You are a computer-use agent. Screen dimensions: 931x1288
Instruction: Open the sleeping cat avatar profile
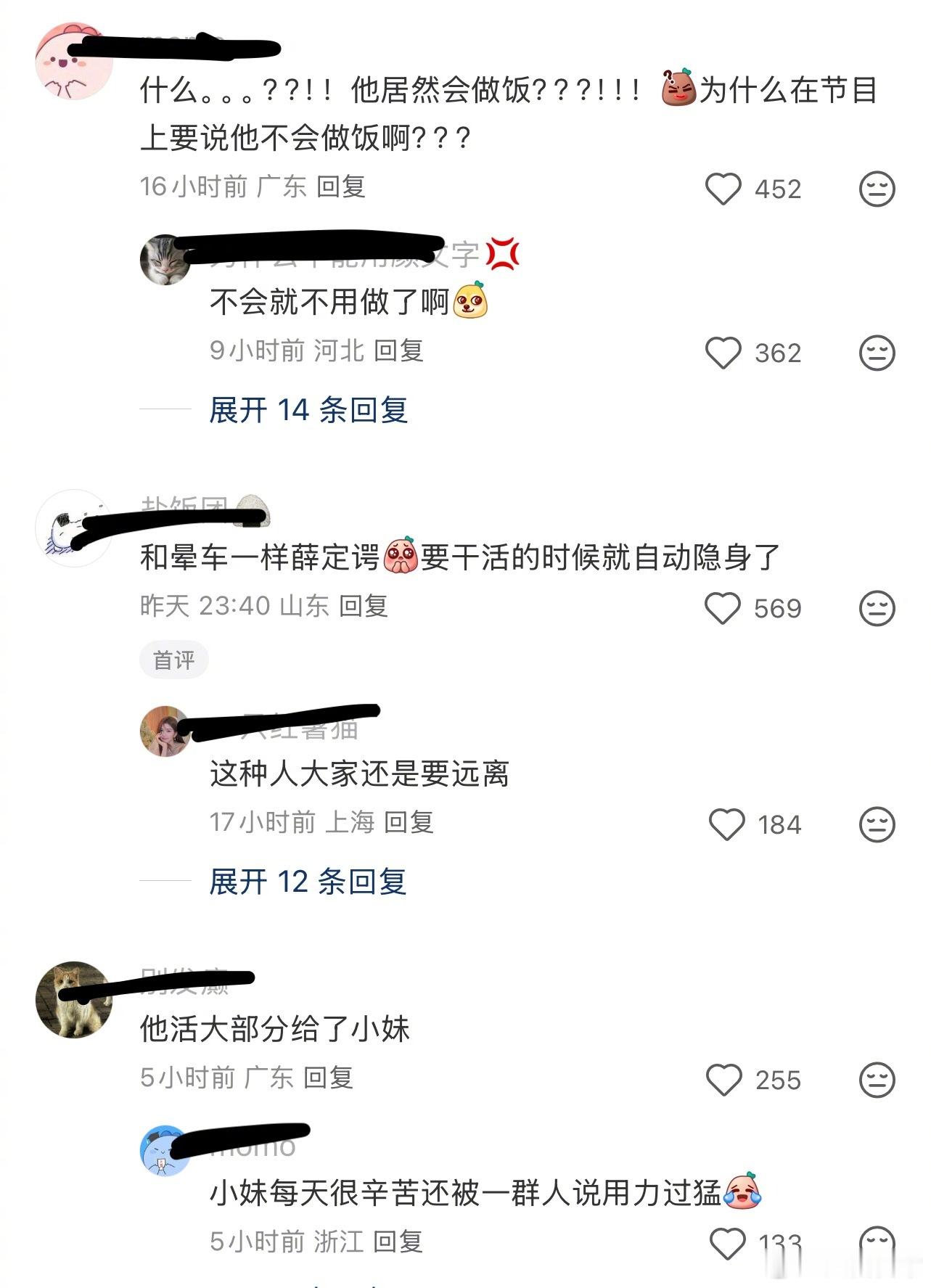coord(165,260)
